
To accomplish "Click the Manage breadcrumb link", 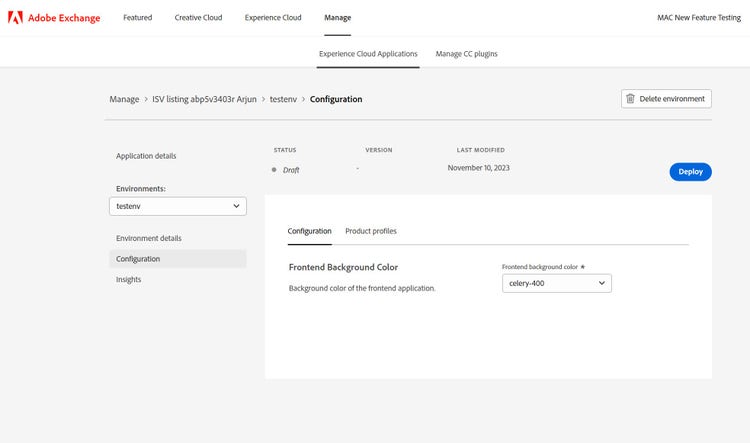I will click(x=124, y=99).
